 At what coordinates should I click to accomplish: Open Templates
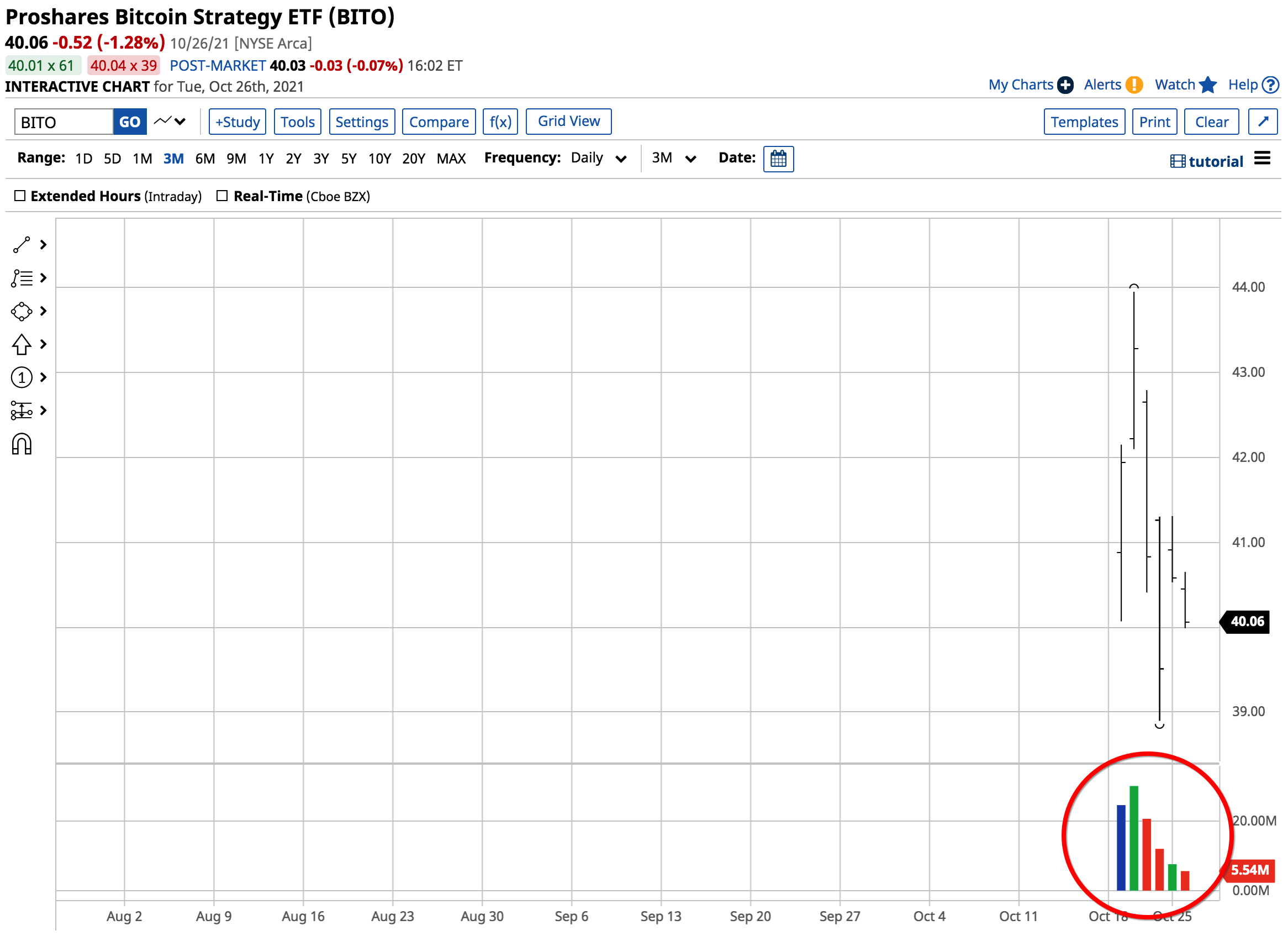1084,122
